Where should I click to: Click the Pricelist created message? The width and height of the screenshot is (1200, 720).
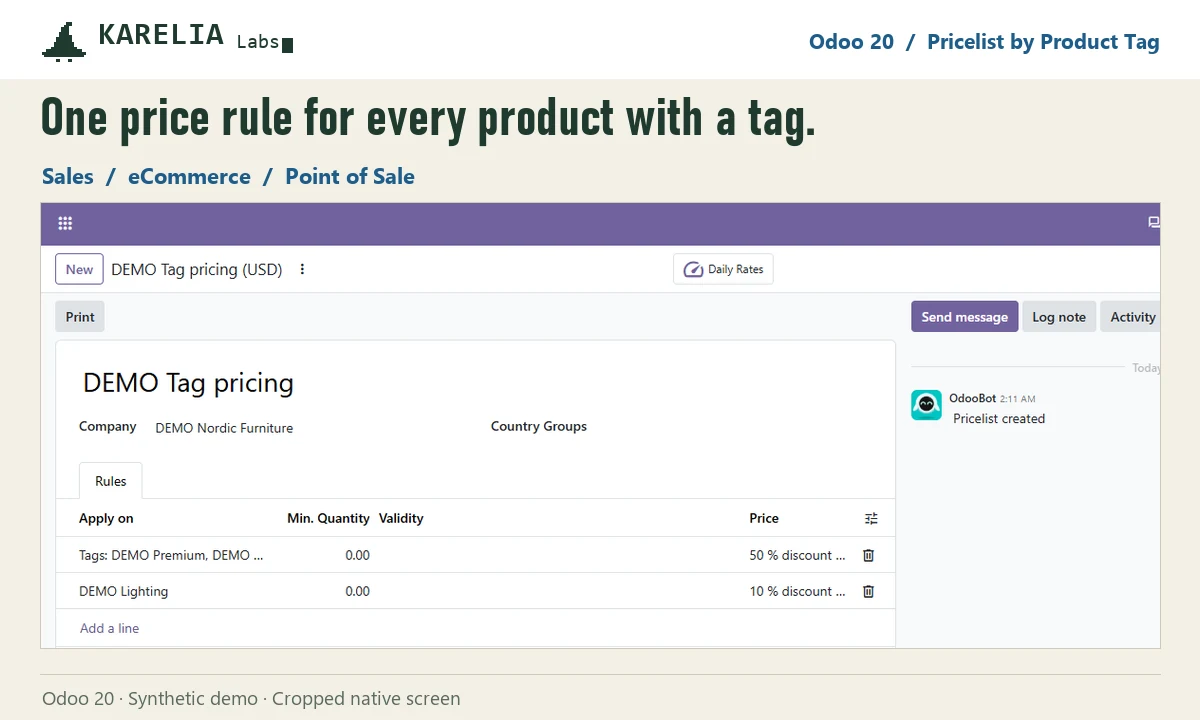point(999,419)
